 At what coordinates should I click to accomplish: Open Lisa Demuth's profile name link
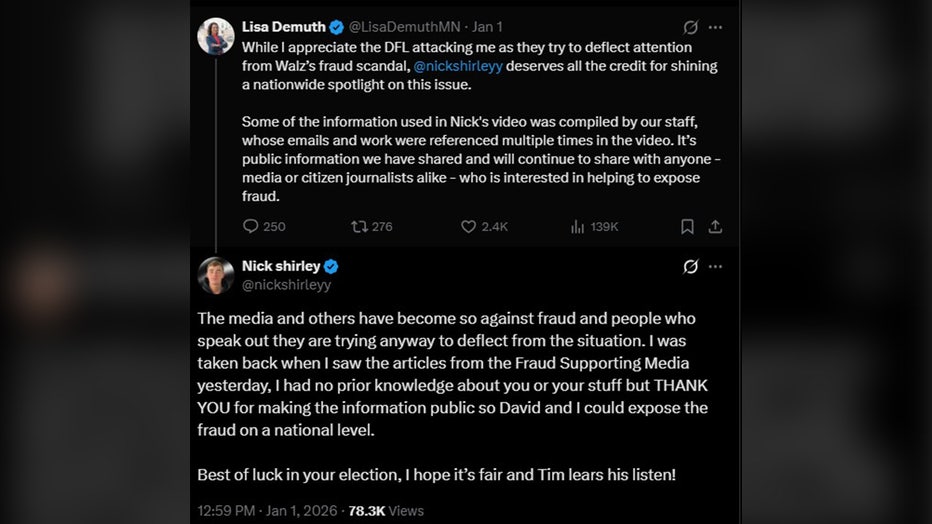click(284, 27)
